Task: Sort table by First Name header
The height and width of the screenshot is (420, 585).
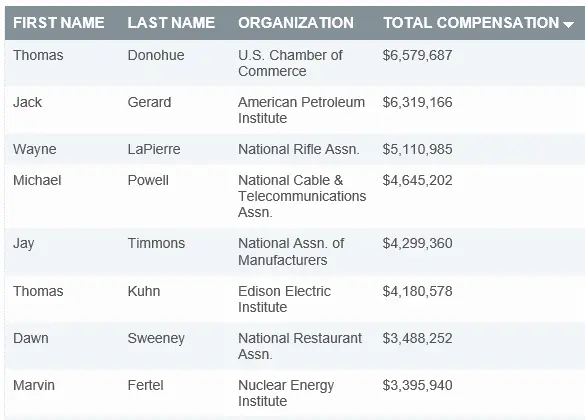Action: click(59, 23)
